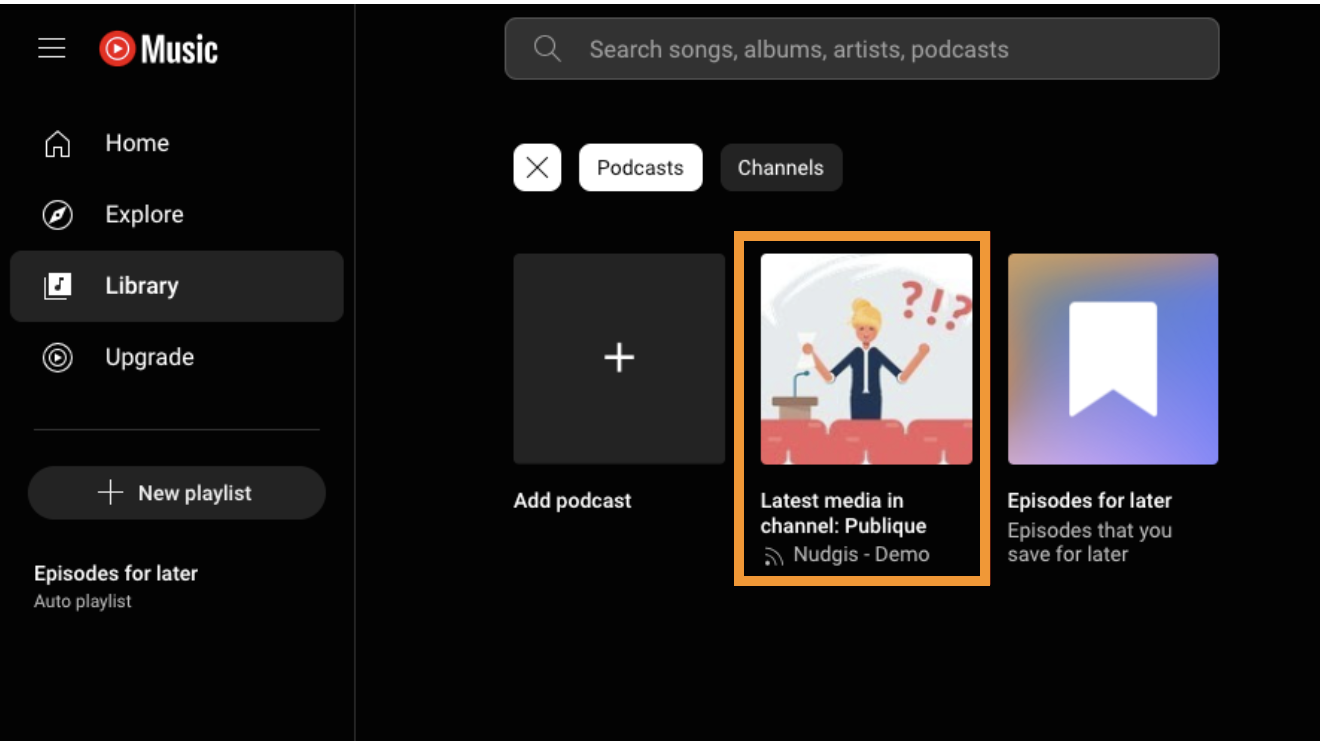The height and width of the screenshot is (741, 1320).
Task: Open Upgrade in sidebar
Action: [x=177, y=357]
